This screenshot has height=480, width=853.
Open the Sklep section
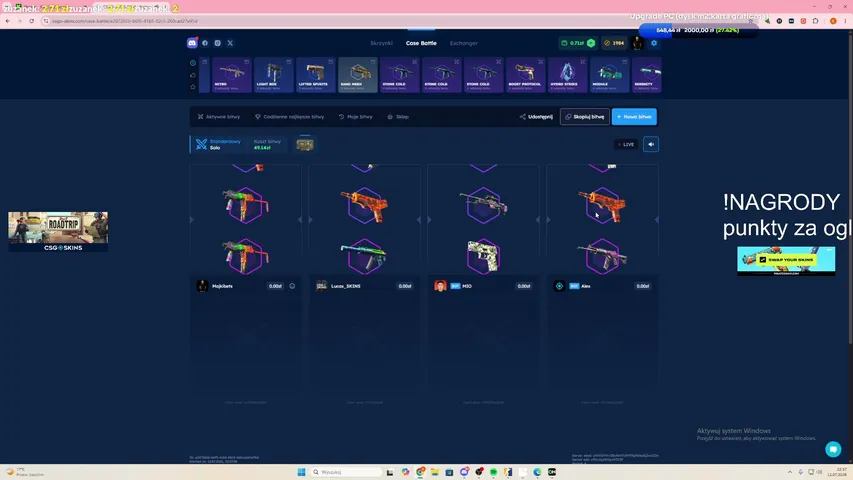point(398,116)
